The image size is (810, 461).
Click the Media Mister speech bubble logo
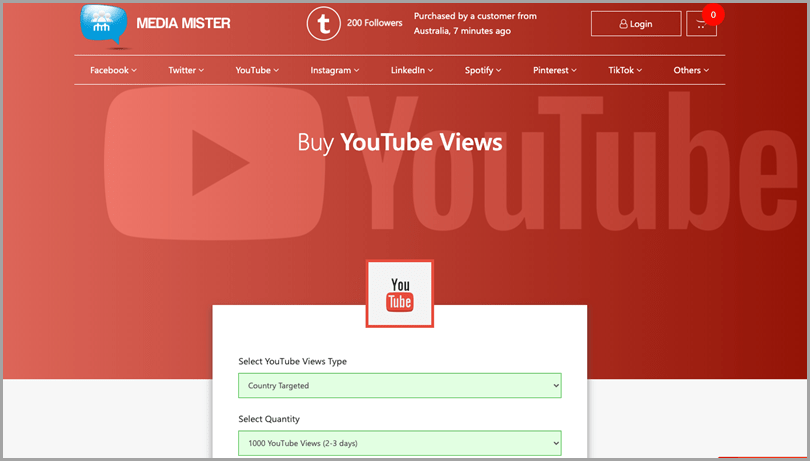click(104, 26)
